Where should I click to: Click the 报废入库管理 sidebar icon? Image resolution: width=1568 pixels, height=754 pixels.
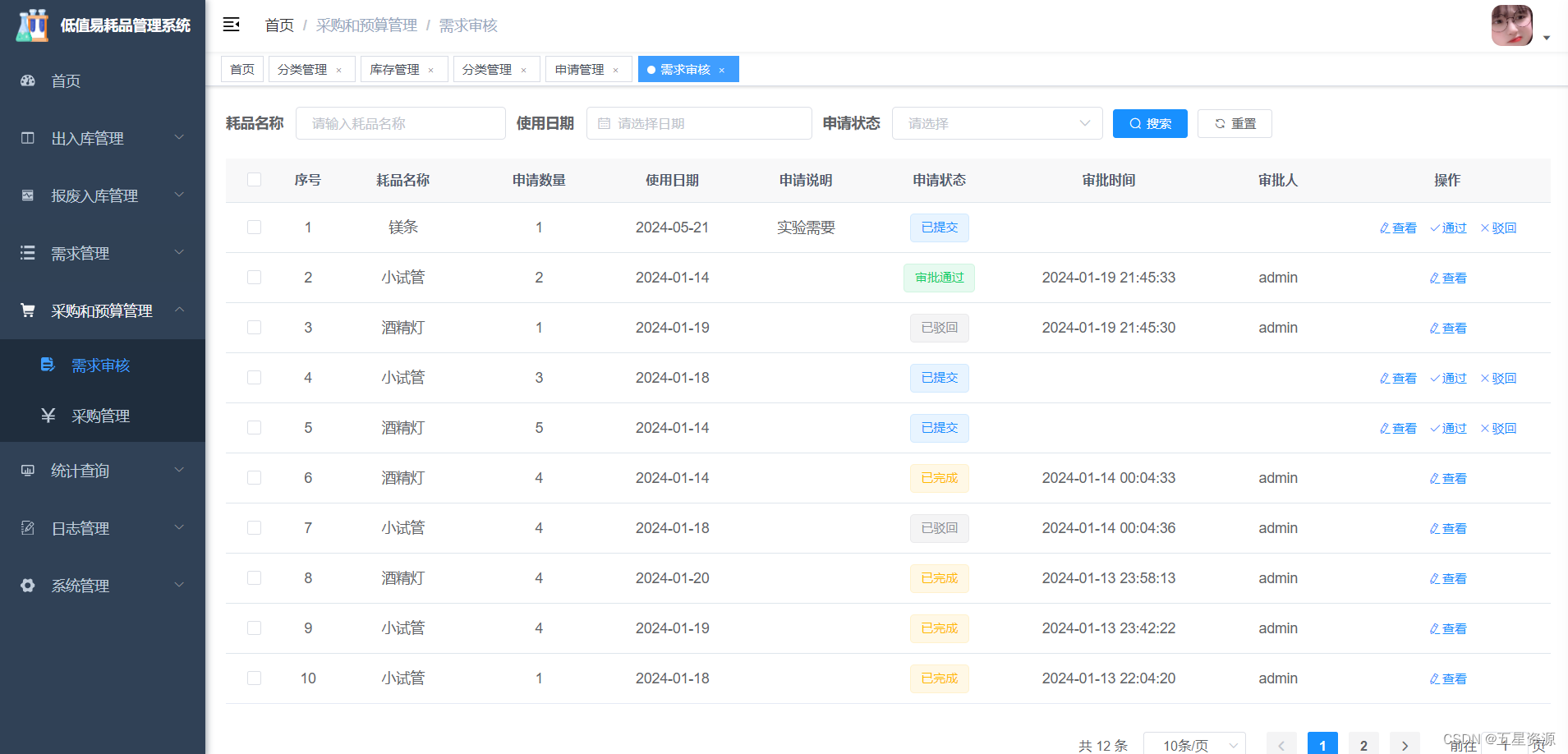pyautogui.click(x=28, y=195)
